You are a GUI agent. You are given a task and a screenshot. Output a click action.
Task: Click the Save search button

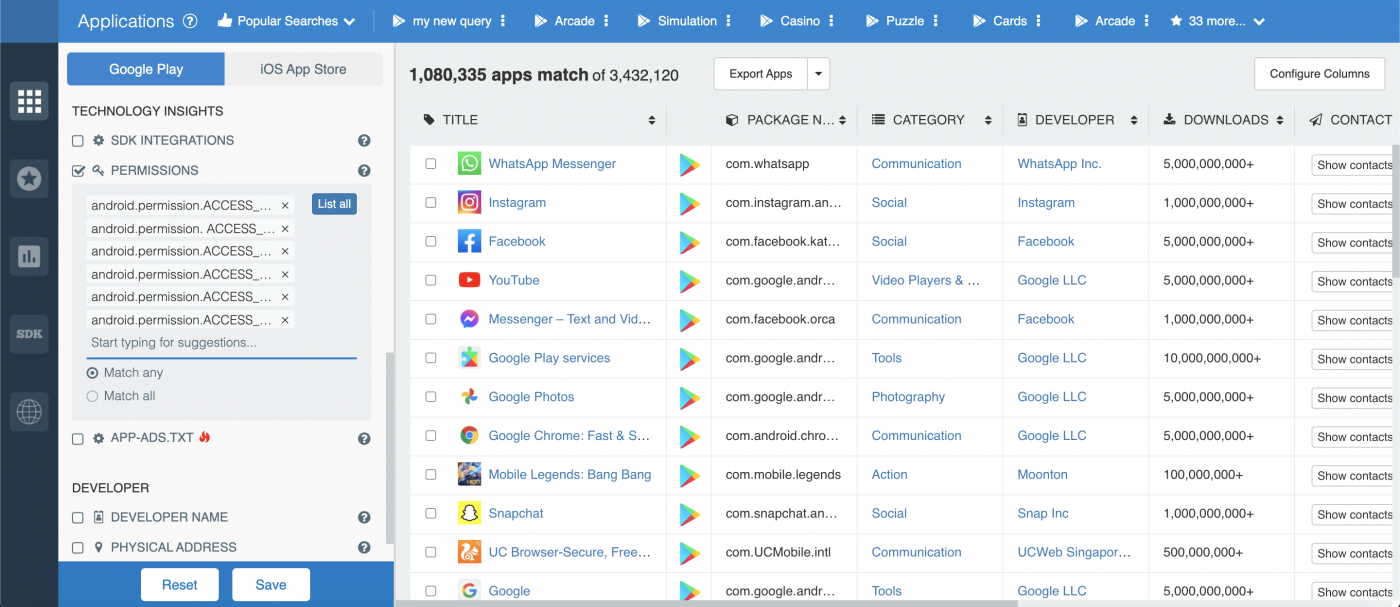click(x=271, y=585)
